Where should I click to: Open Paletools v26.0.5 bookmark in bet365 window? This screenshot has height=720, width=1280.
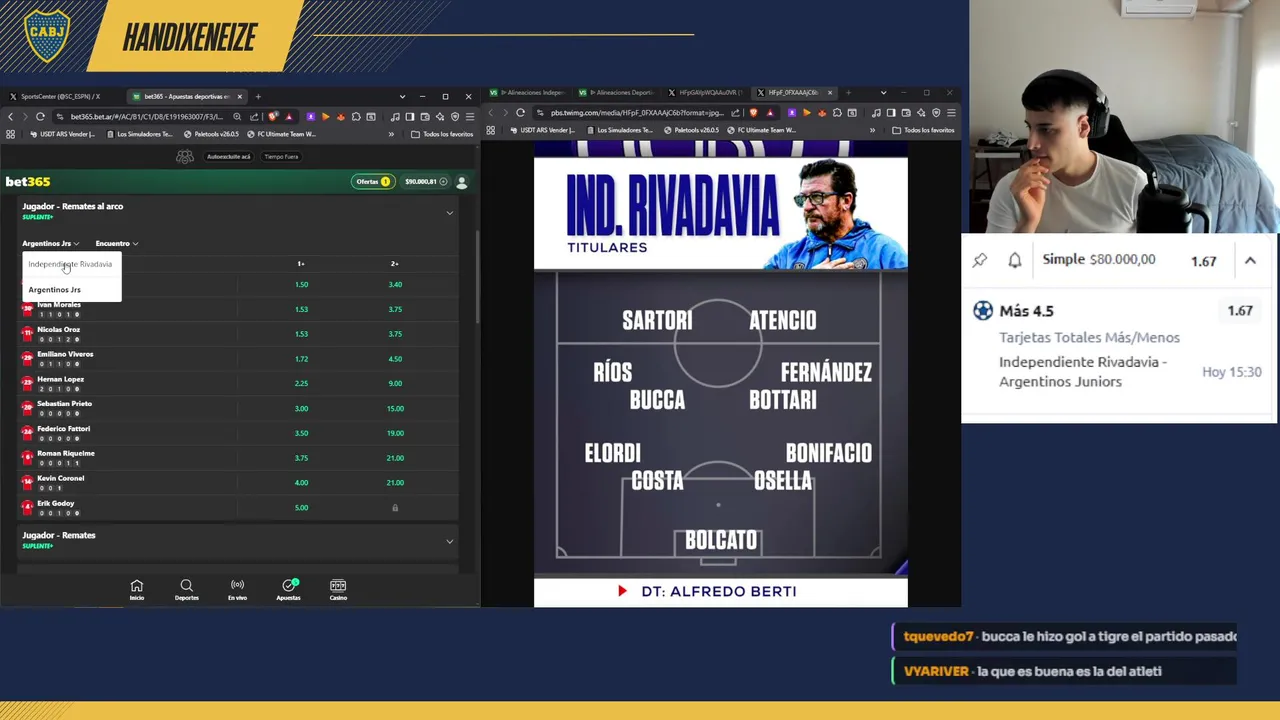pos(211,134)
